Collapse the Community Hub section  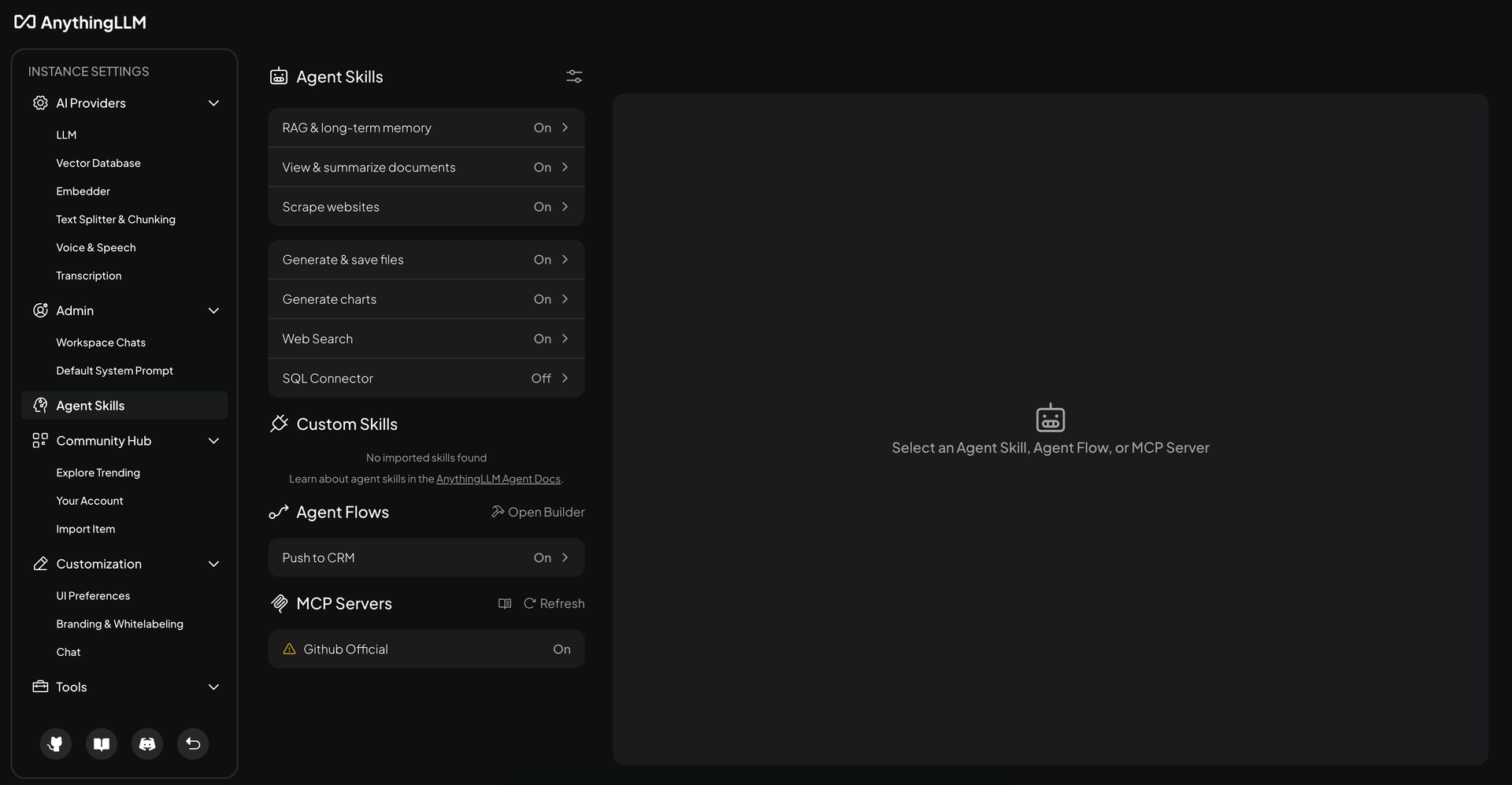pyautogui.click(x=213, y=441)
